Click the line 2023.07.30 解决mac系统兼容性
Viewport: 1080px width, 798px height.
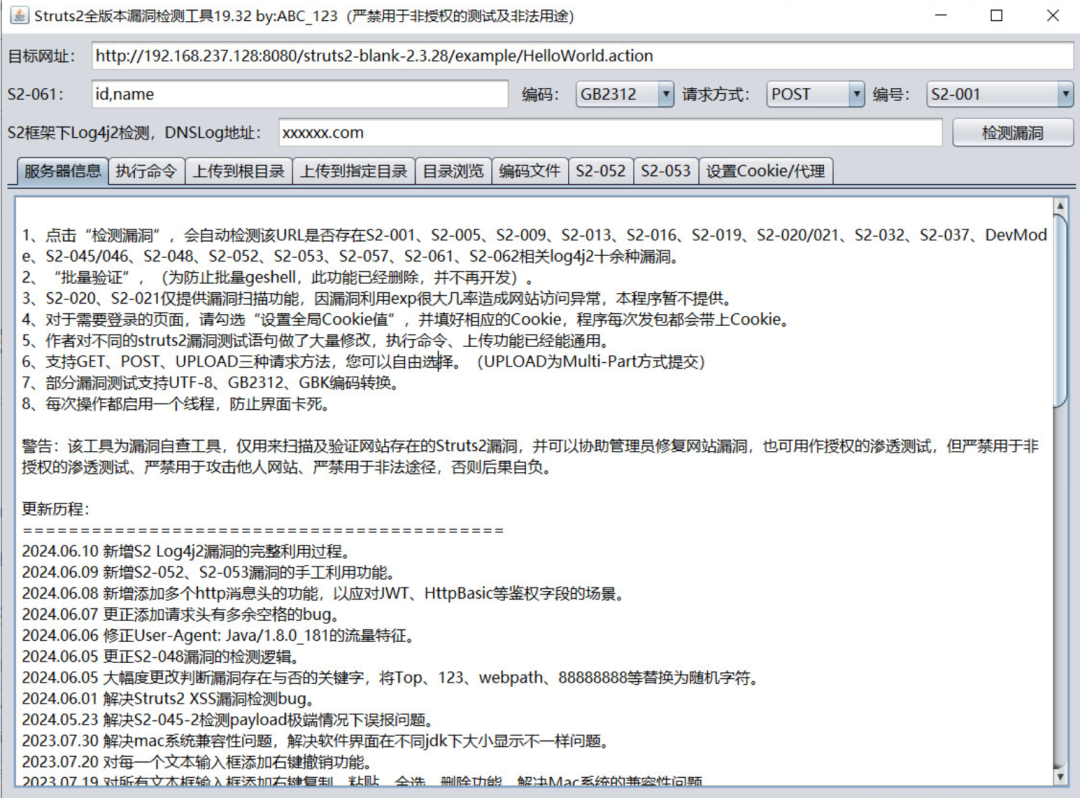click(315, 741)
